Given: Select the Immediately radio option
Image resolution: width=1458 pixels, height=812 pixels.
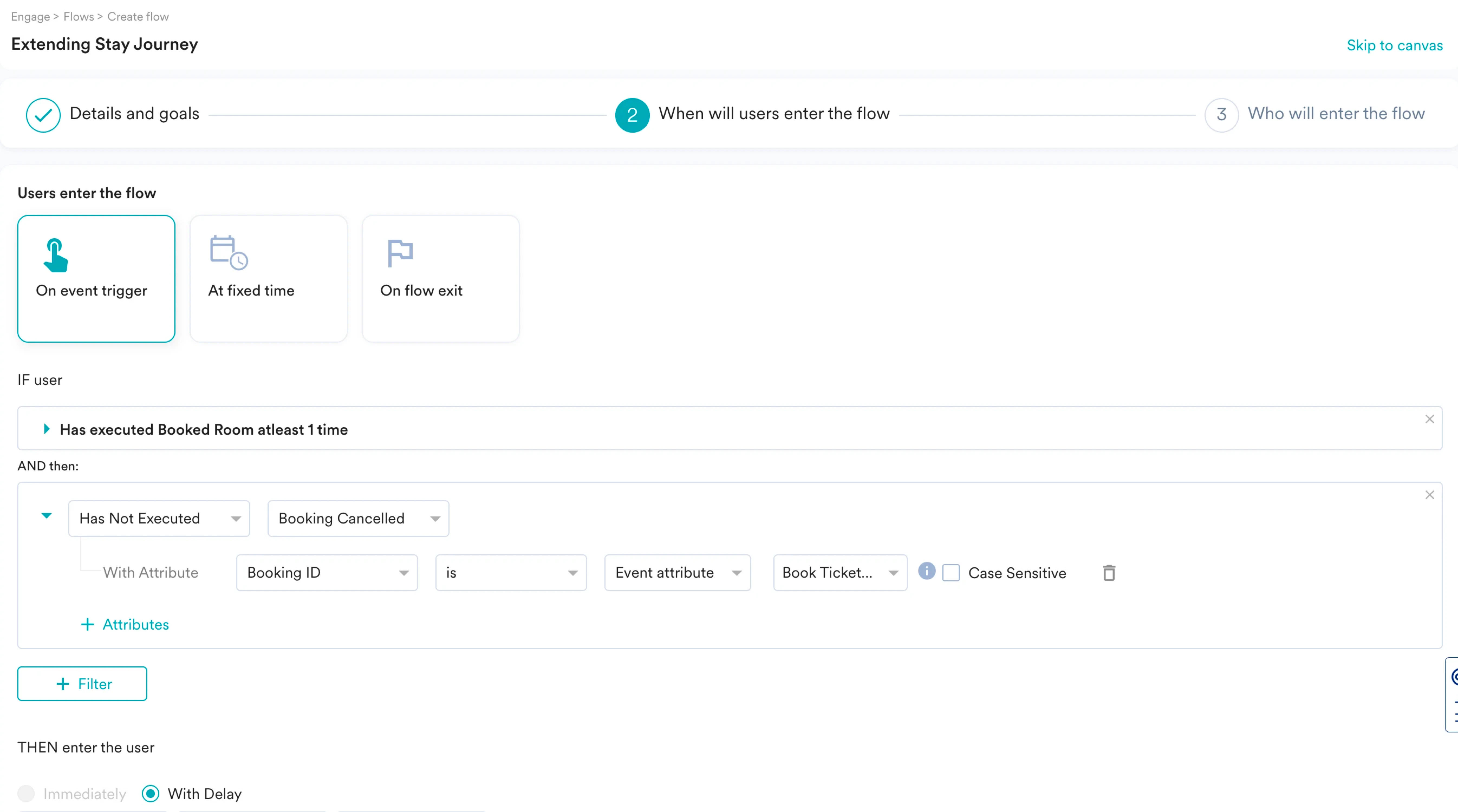Looking at the screenshot, I should coord(26,793).
